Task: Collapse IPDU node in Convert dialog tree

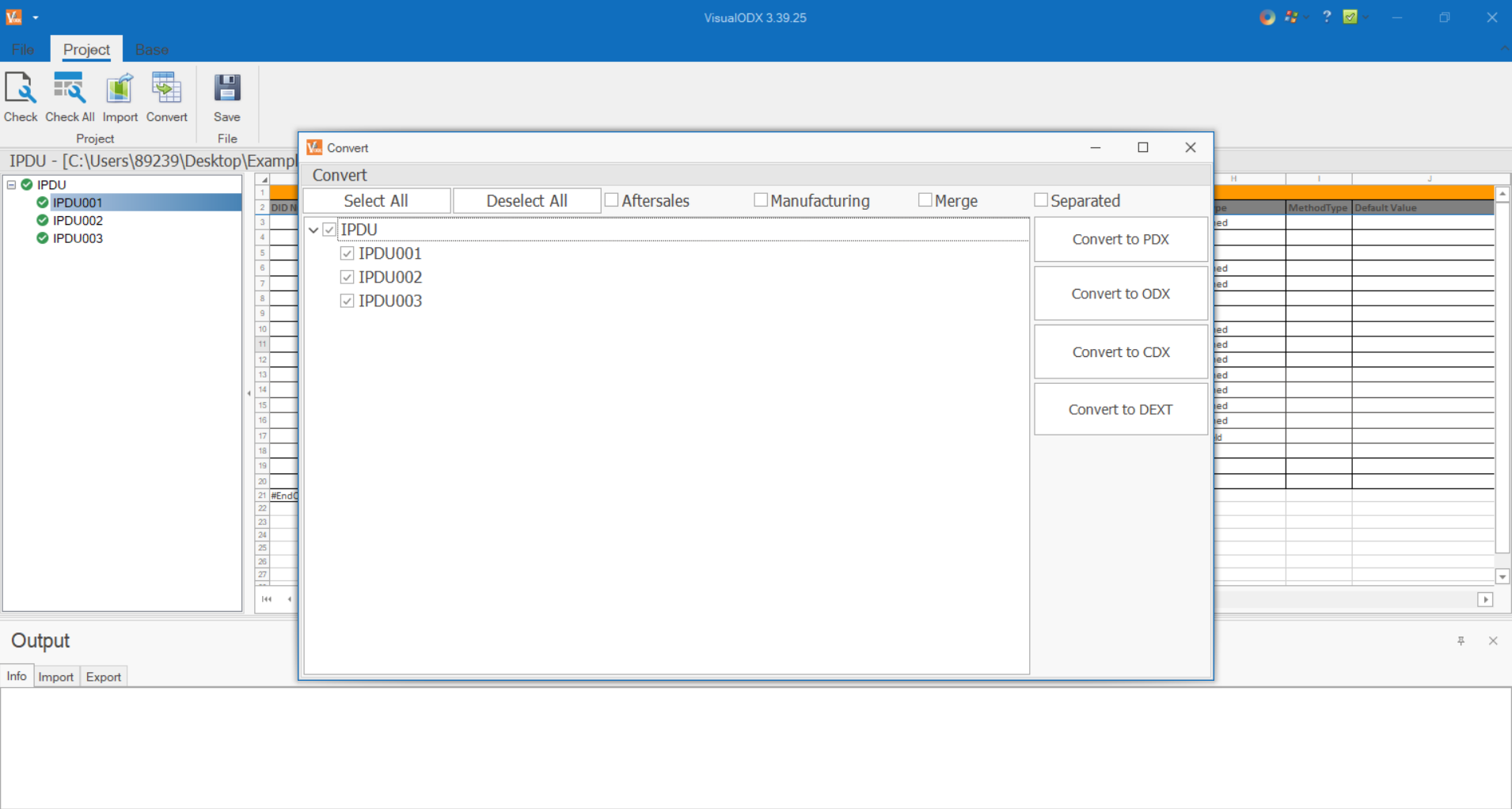Action: 313,230
